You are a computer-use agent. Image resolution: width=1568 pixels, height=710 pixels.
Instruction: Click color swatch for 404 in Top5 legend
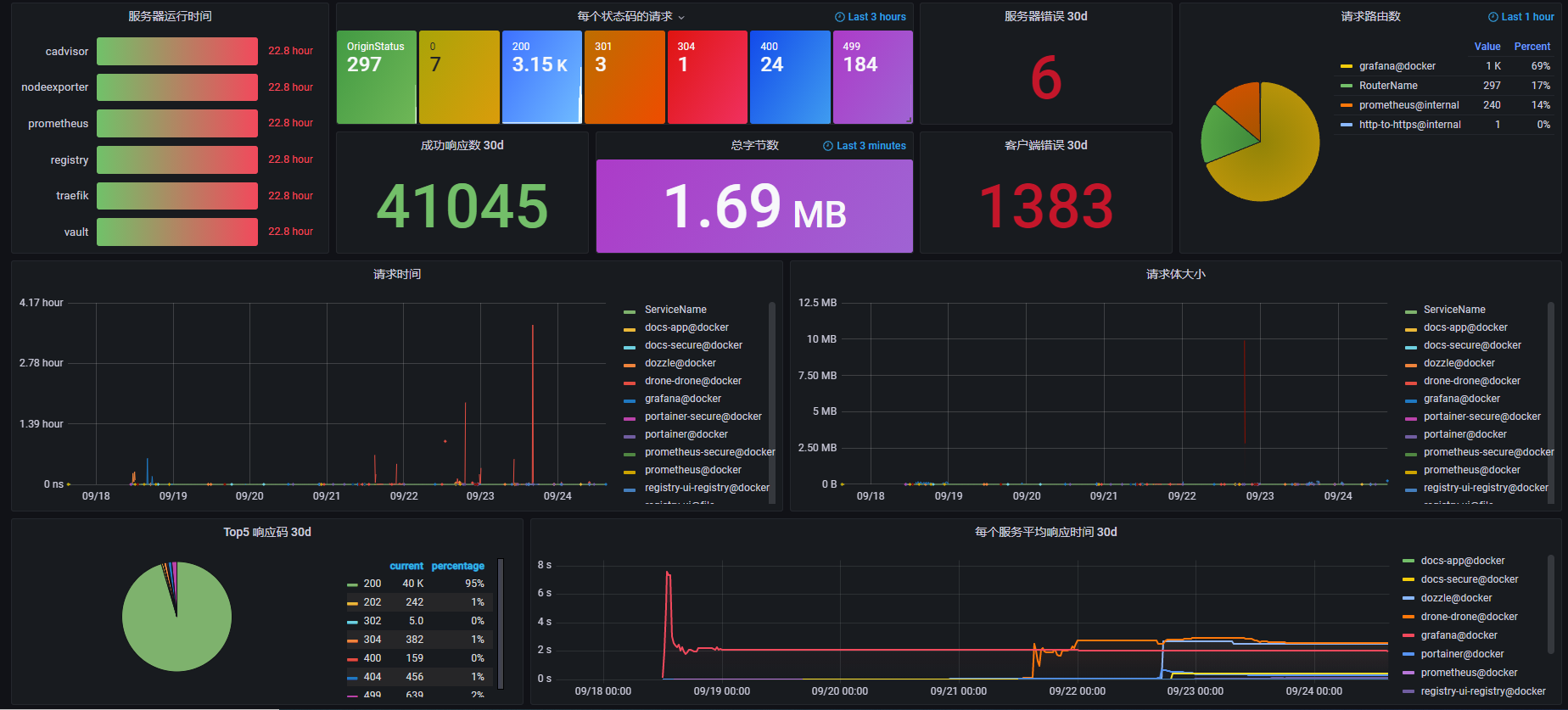click(352, 678)
